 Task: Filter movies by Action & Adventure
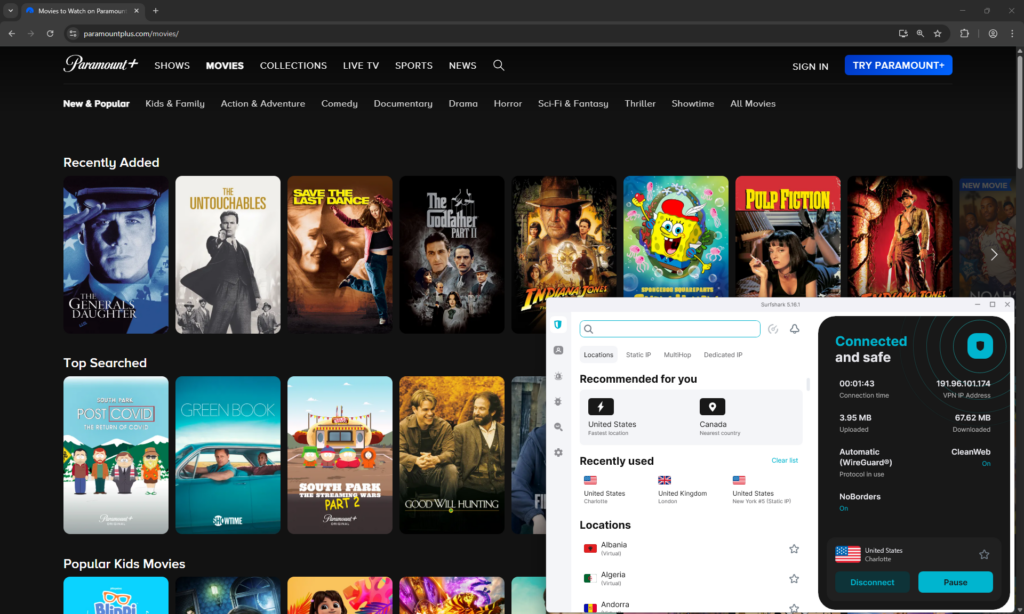[263, 103]
